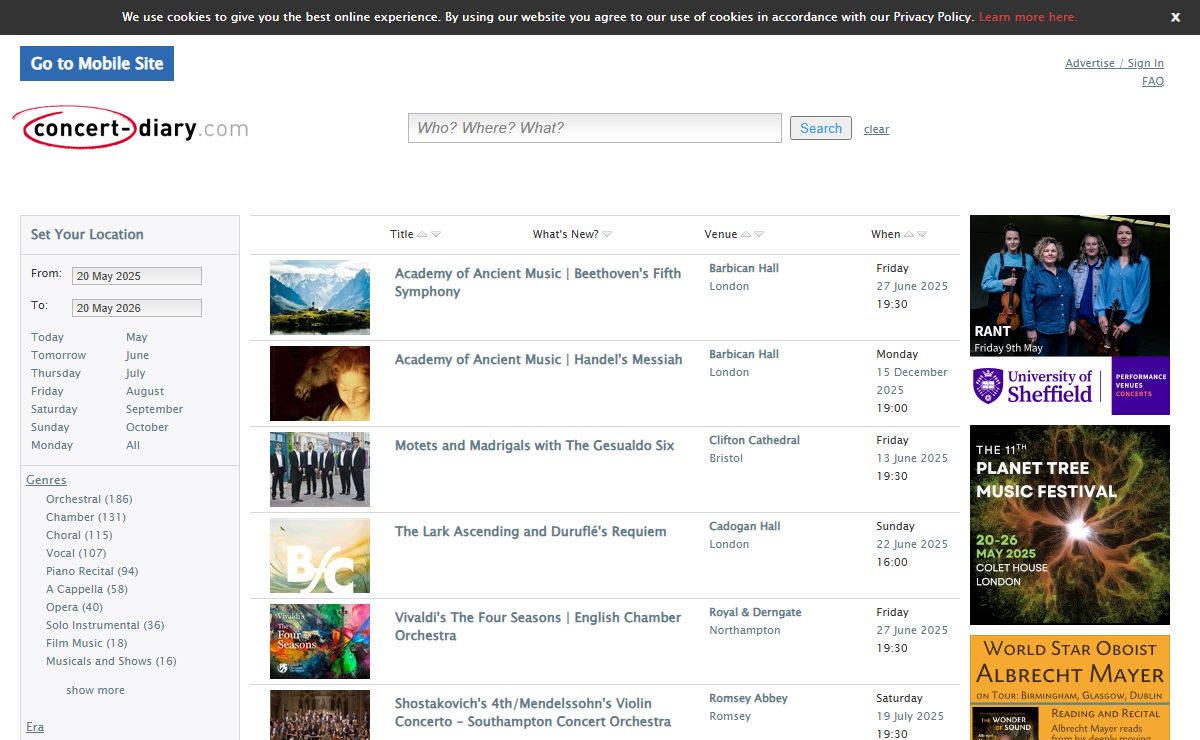Filter by Musicals and Shows (16) genre
The height and width of the screenshot is (740, 1200).
click(x=111, y=661)
